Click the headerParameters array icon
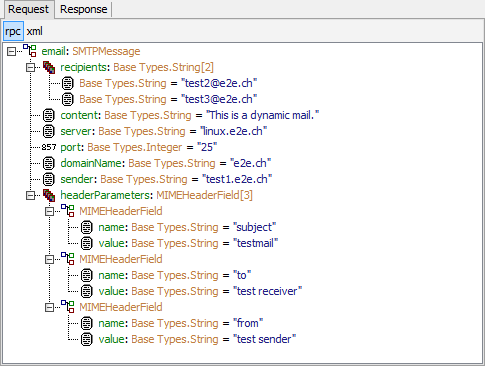The image size is (485, 366). pos(49,195)
